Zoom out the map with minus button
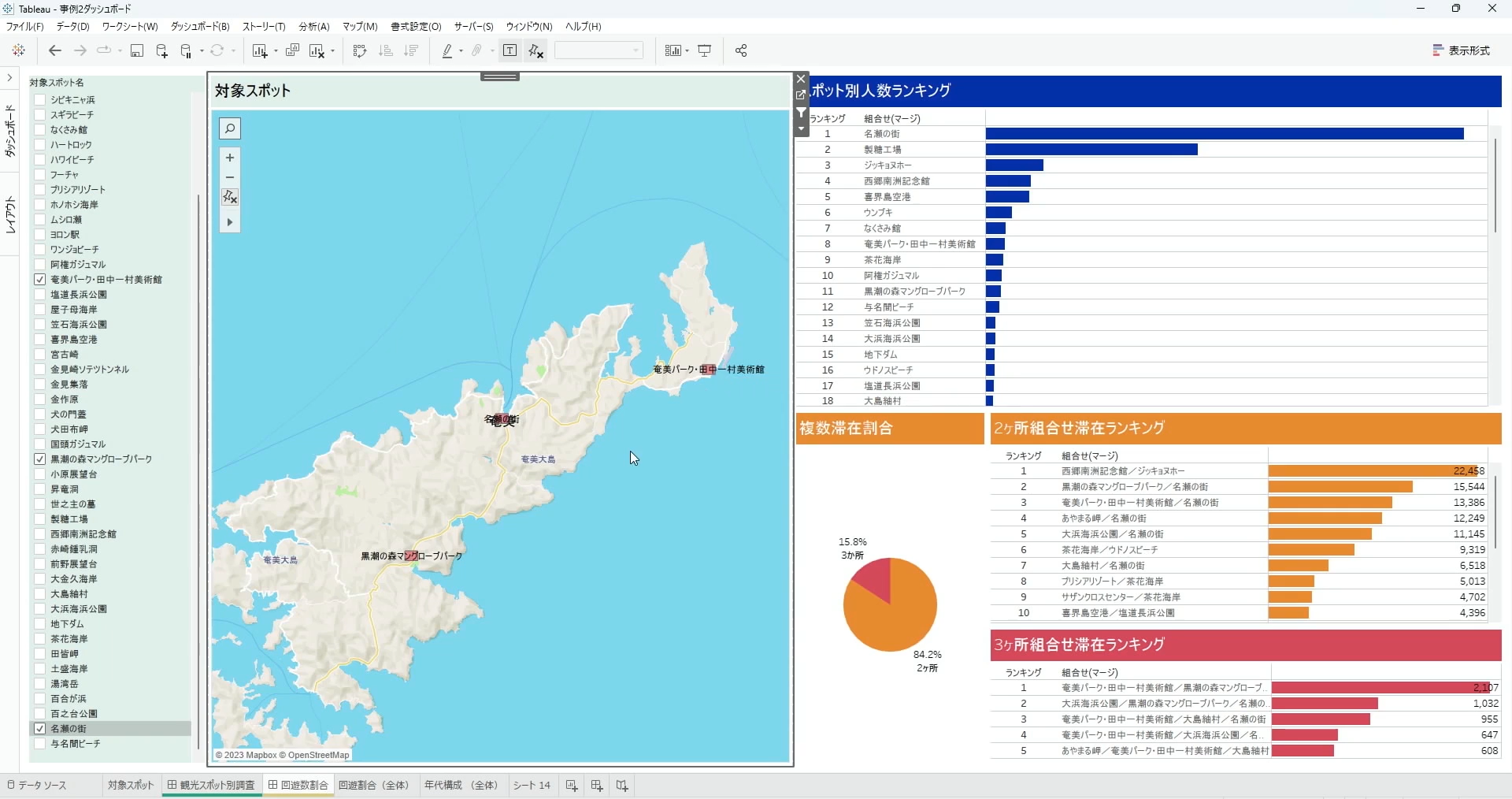 coord(229,177)
